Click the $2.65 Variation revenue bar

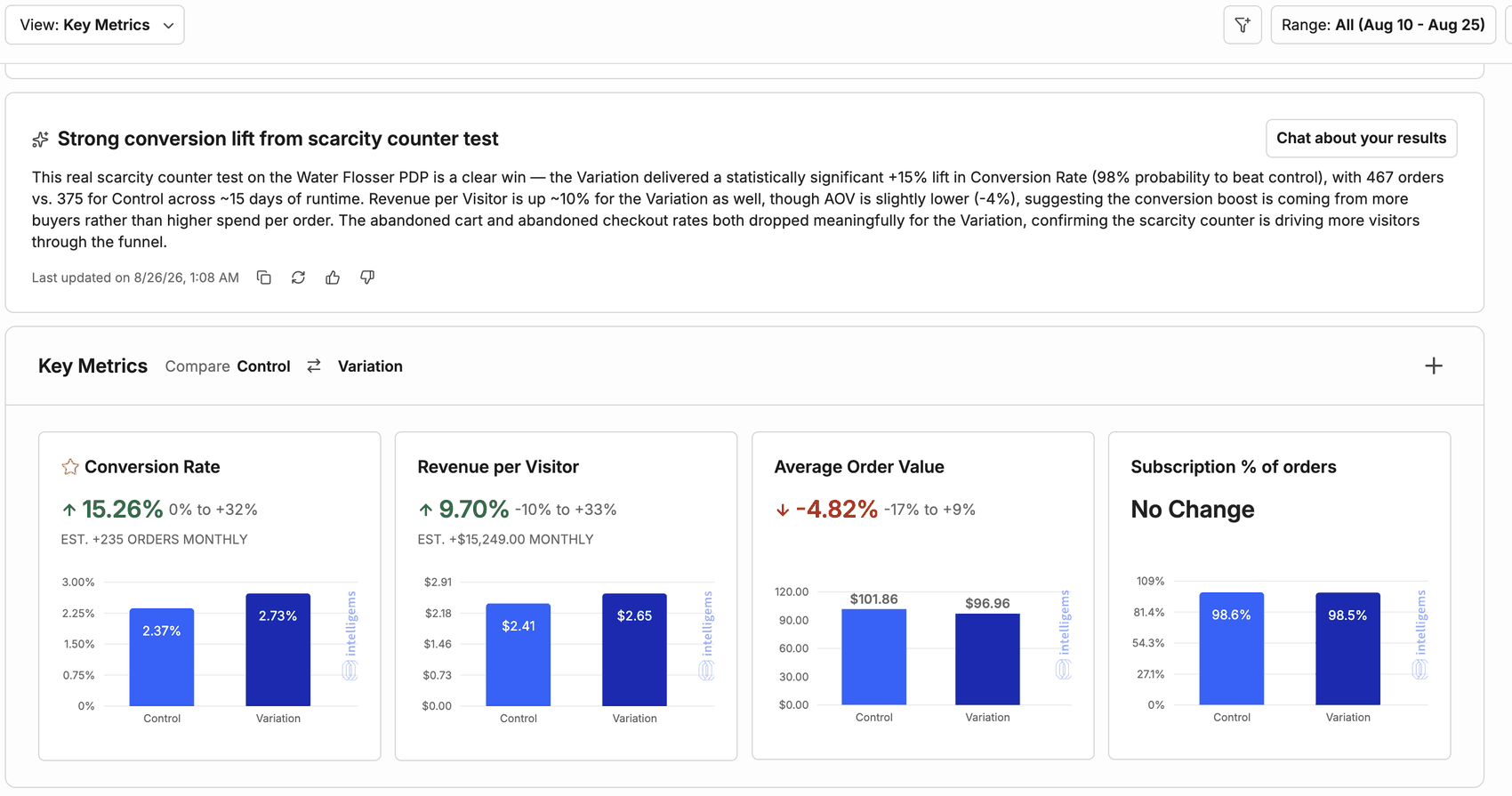(634, 650)
